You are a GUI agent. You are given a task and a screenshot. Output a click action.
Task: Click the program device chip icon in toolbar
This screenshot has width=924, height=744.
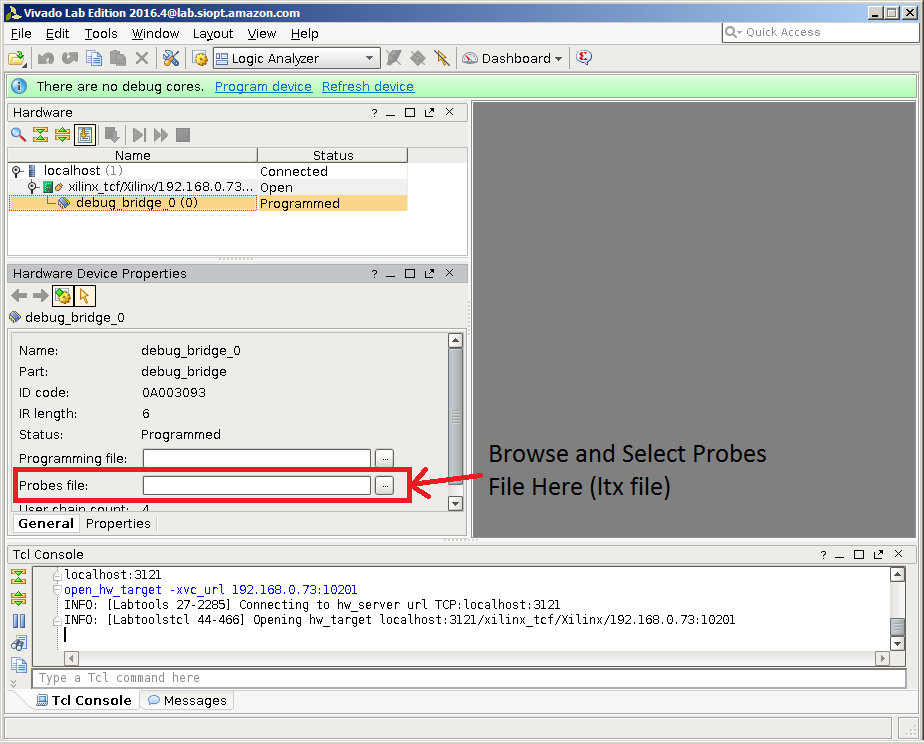click(418, 58)
